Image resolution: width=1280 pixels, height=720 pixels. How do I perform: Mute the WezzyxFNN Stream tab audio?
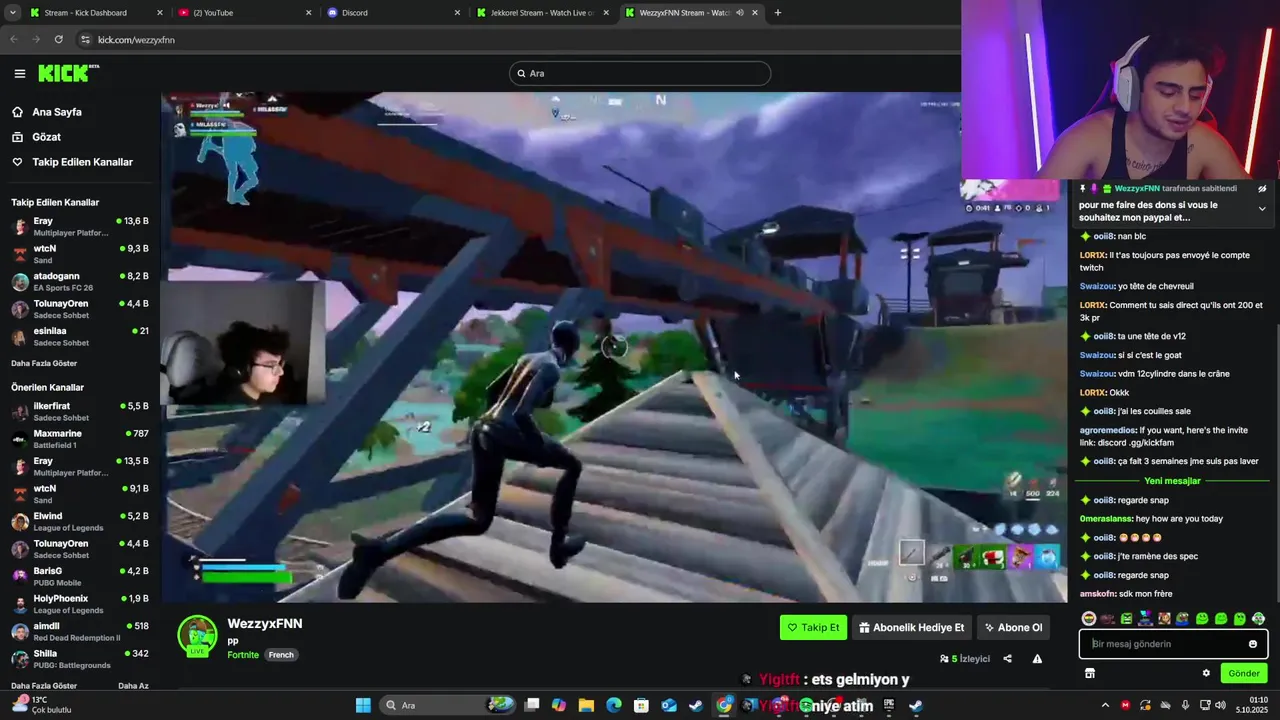(x=740, y=13)
